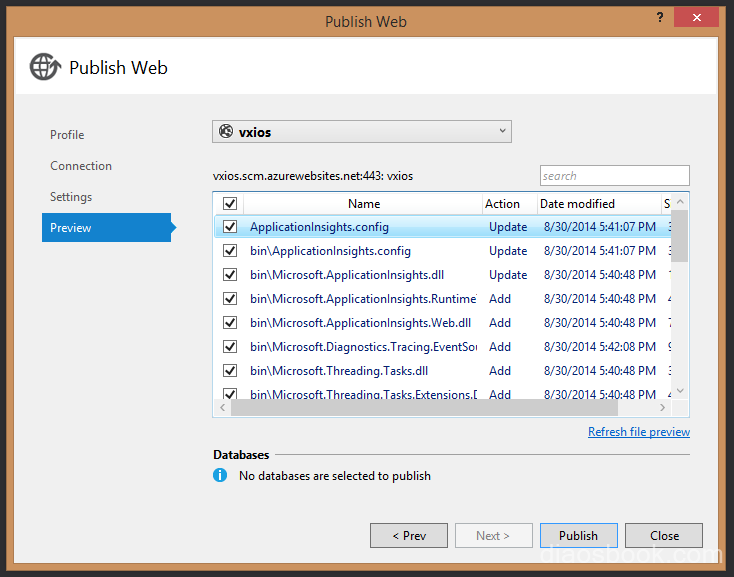
Task: Uncheck the ApplicationInsights.Web.dll checkbox
Action: click(230, 322)
